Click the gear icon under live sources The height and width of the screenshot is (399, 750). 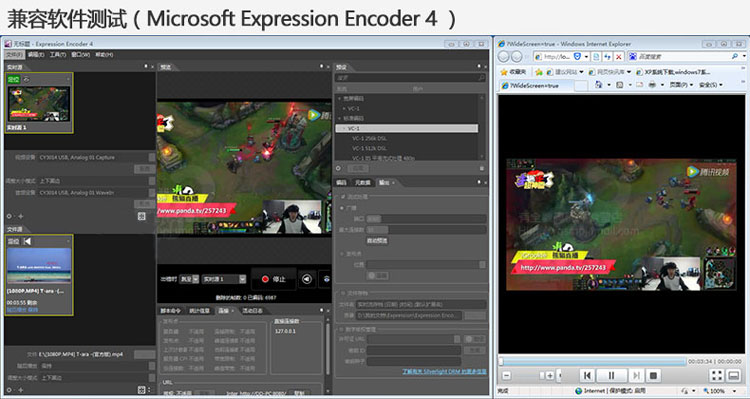tap(9, 216)
